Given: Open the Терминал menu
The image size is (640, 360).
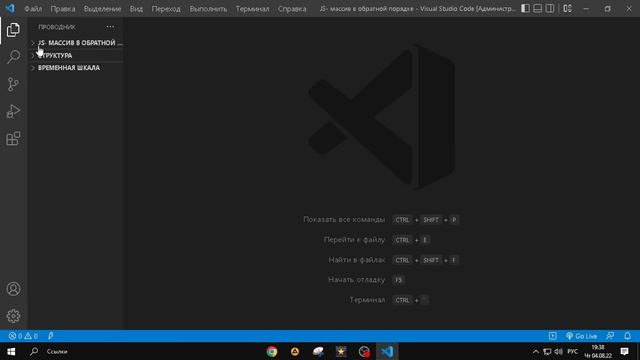Looking at the screenshot, I should [252, 9].
